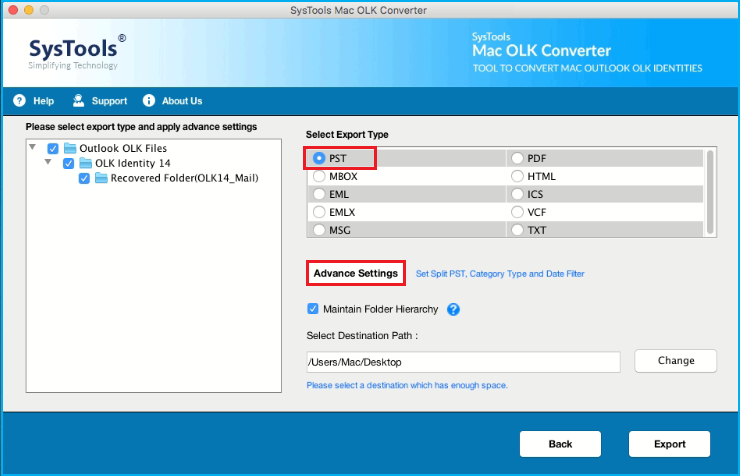Open the Support menu item

click(x=109, y=101)
